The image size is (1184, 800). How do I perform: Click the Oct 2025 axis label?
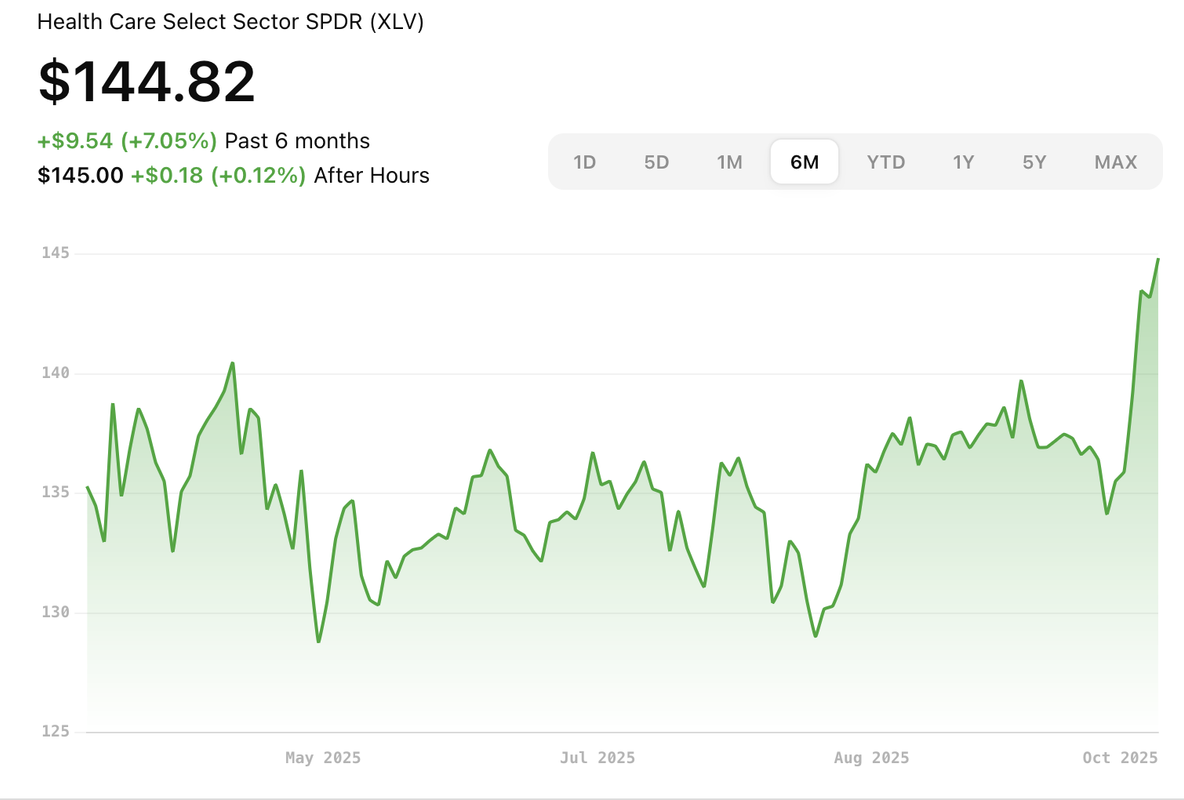(1120, 758)
